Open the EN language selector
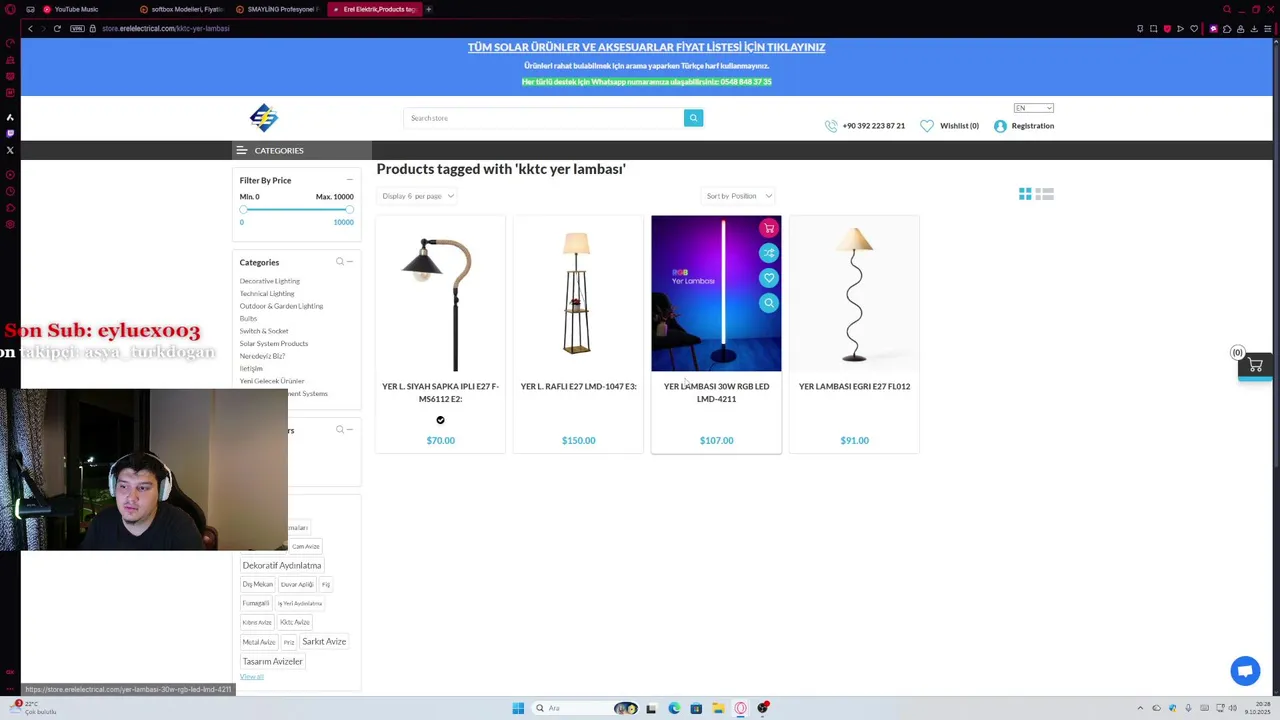Viewport: 1280px width, 720px height. [1033, 108]
